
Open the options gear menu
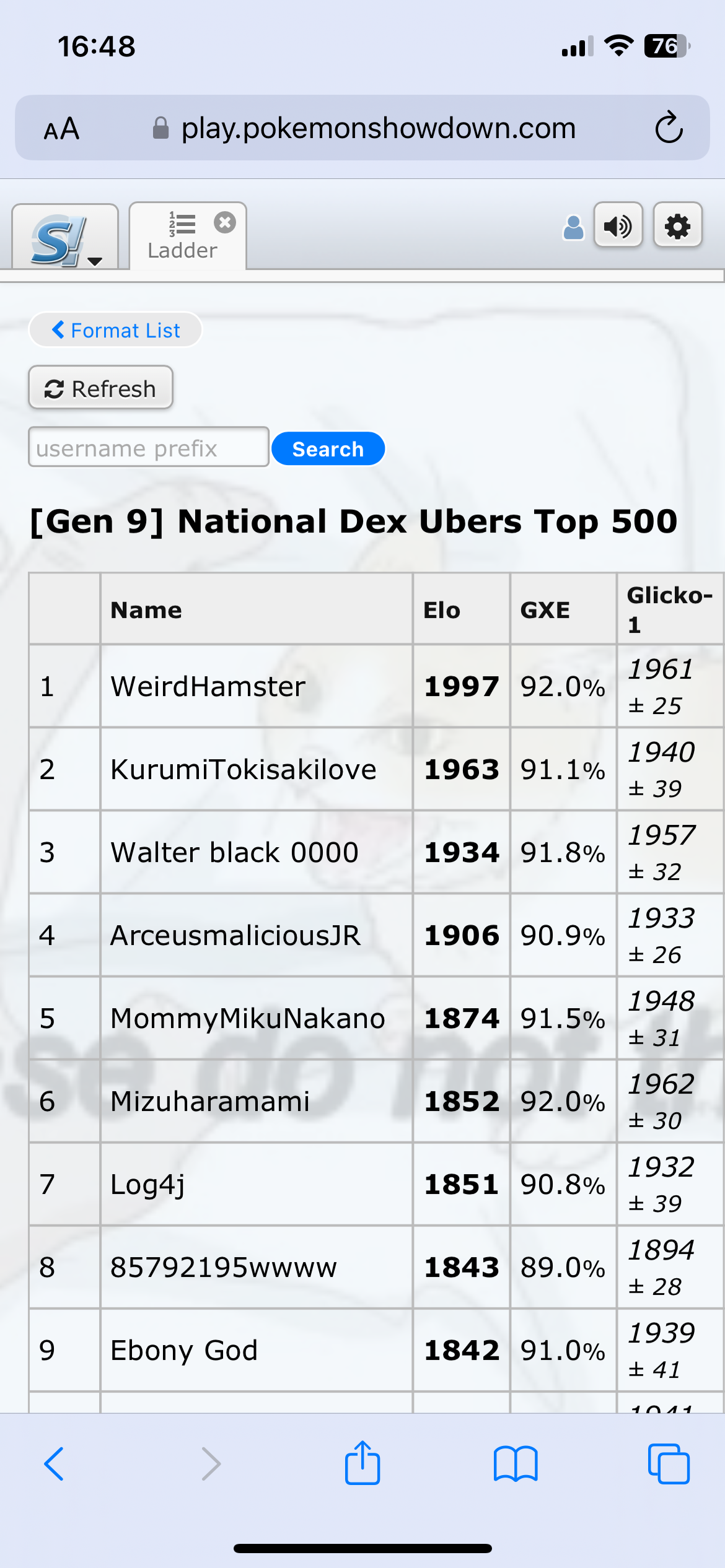[677, 226]
